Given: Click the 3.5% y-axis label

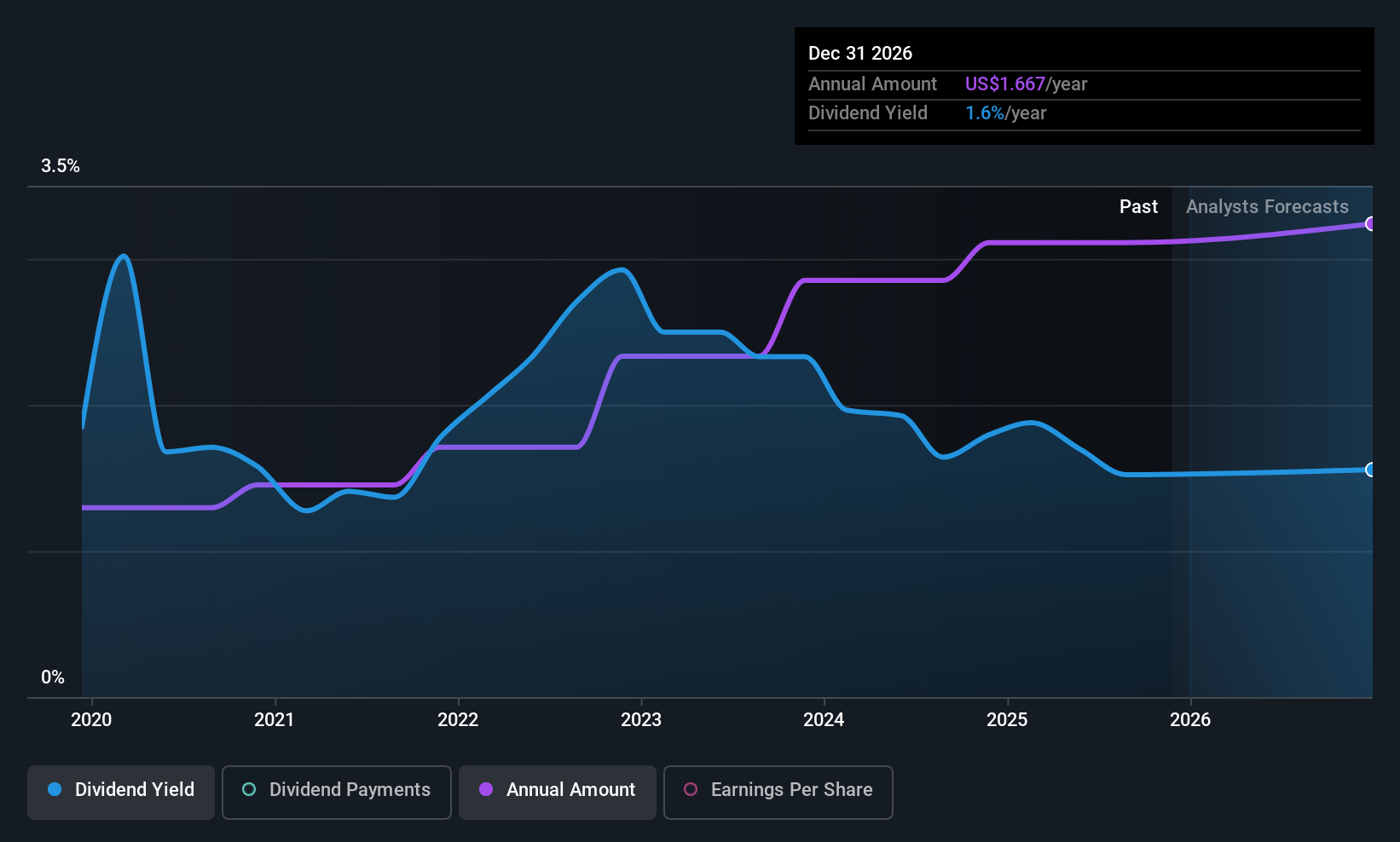Looking at the screenshot, I should (61, 166).
